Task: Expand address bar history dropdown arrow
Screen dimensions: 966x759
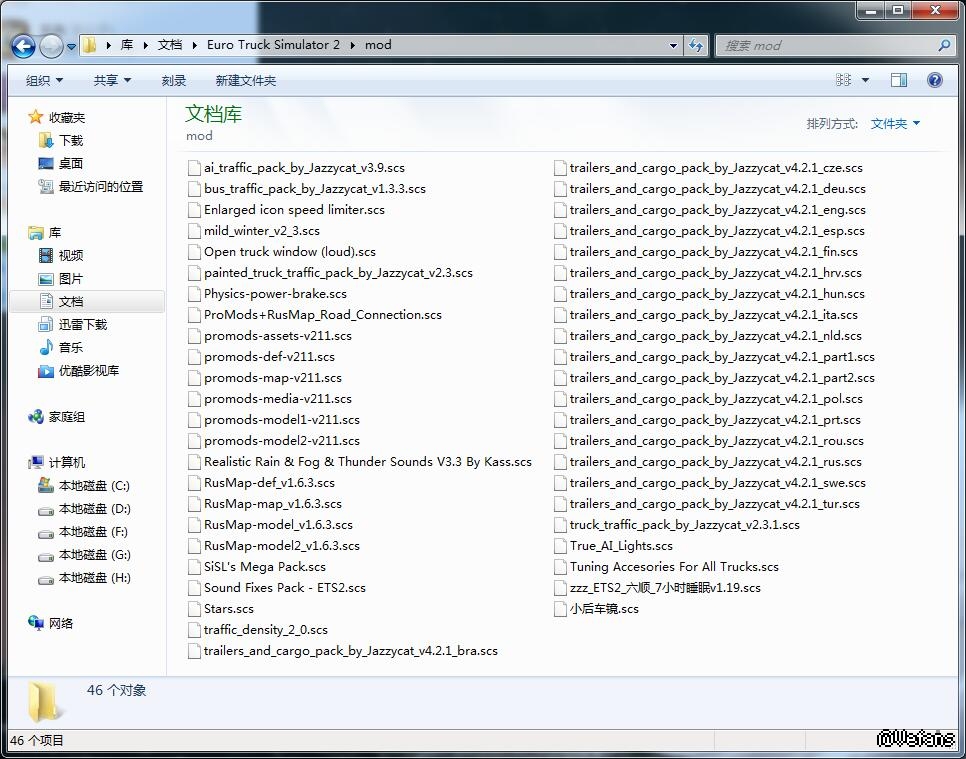Action: [x=673, y=45]
